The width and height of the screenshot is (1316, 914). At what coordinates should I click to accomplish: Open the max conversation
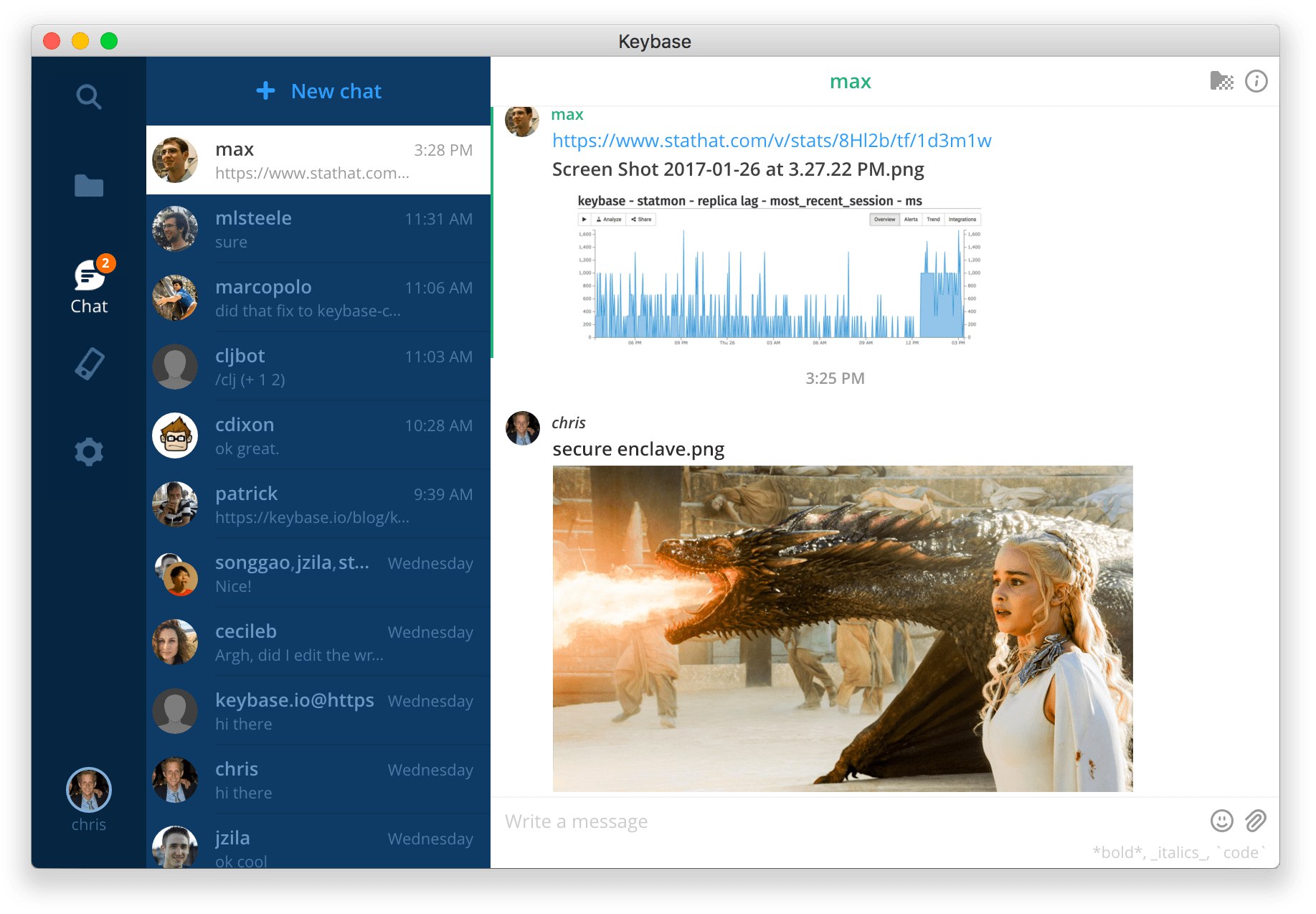(x=318, y=160)
